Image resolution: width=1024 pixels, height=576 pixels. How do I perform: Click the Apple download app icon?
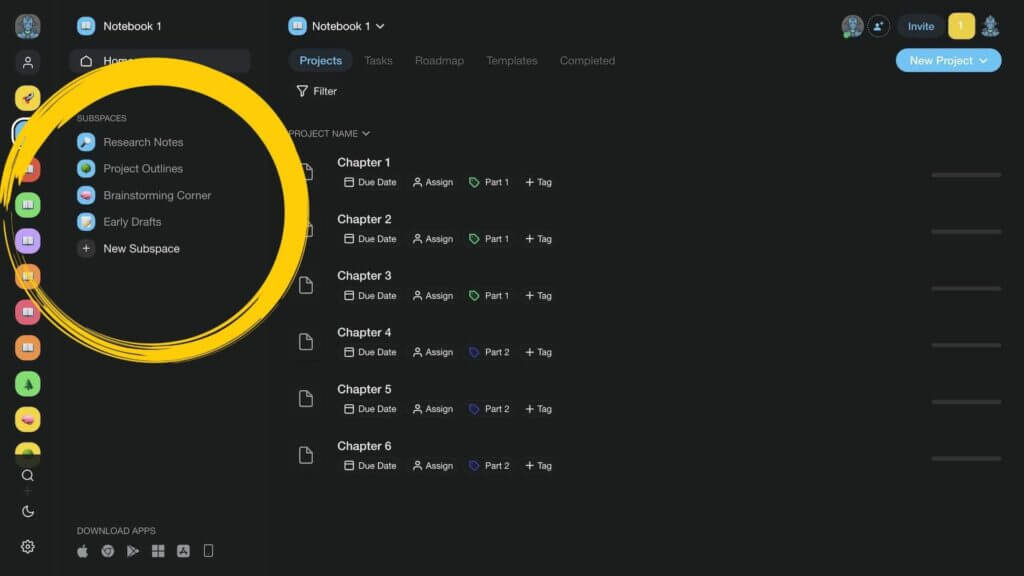83,551
